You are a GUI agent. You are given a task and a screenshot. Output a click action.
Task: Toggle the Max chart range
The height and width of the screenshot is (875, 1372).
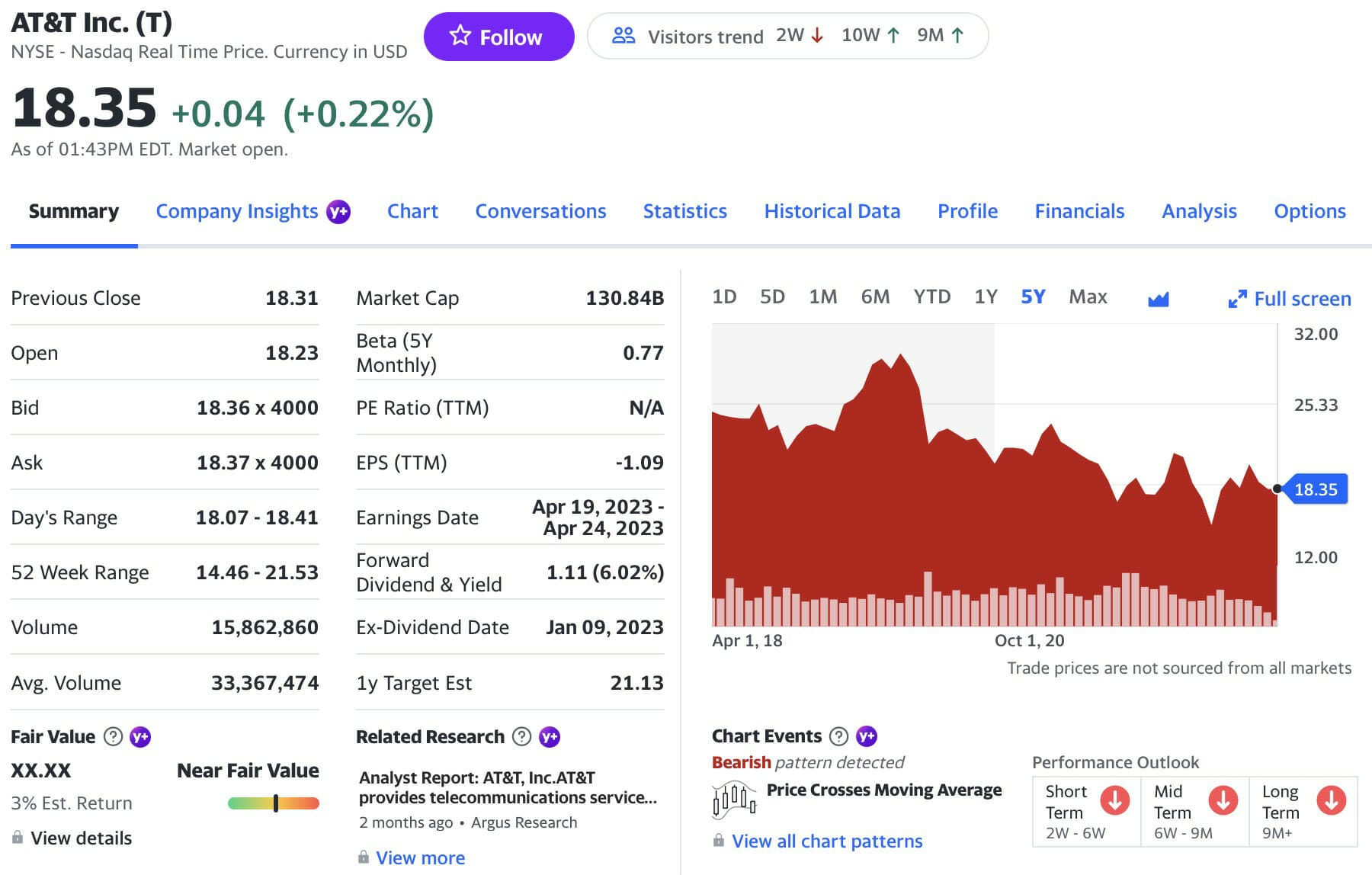(x=1088, y=296)
